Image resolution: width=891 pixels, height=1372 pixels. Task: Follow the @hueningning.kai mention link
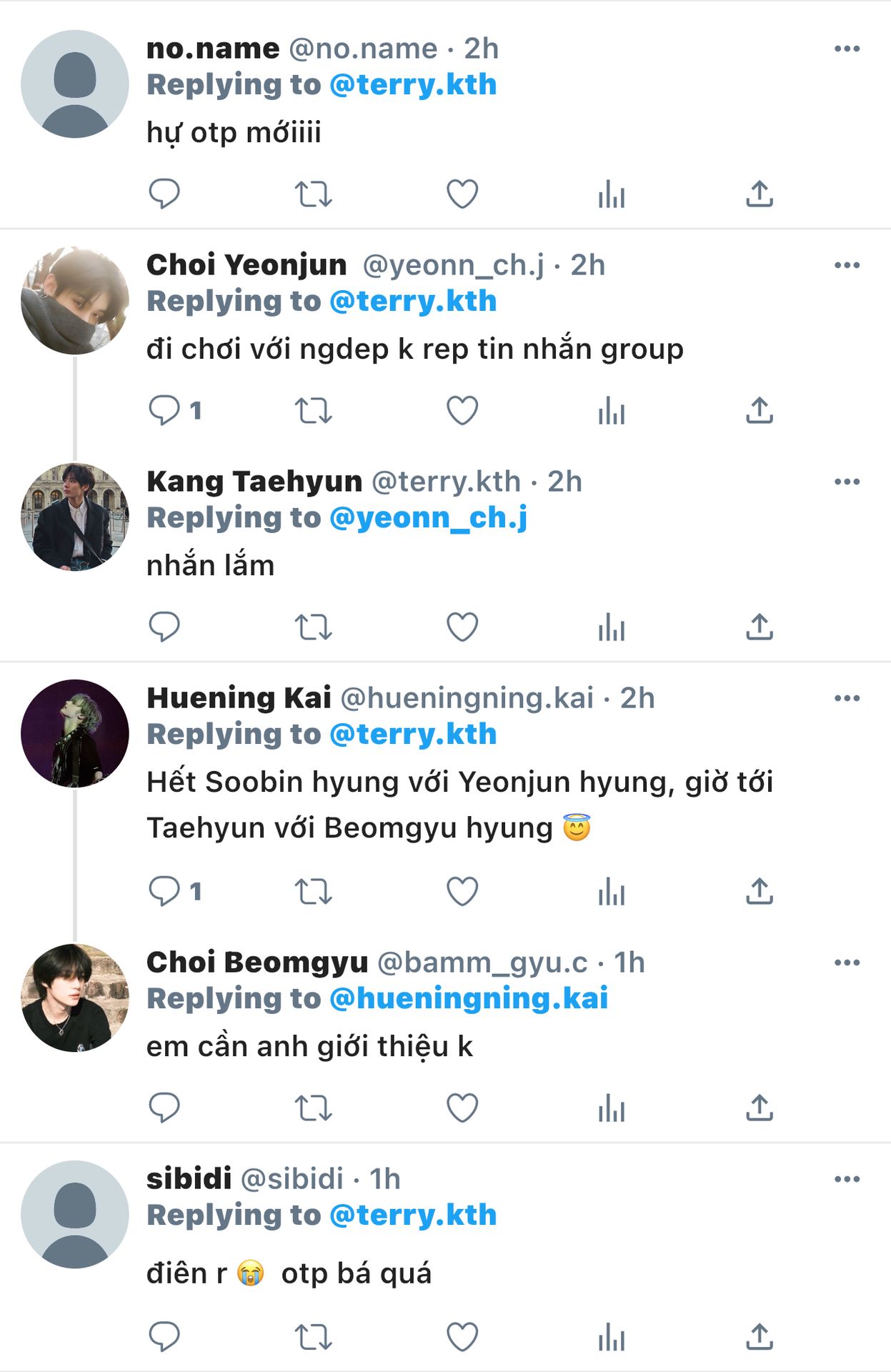[x=468, y=998]
